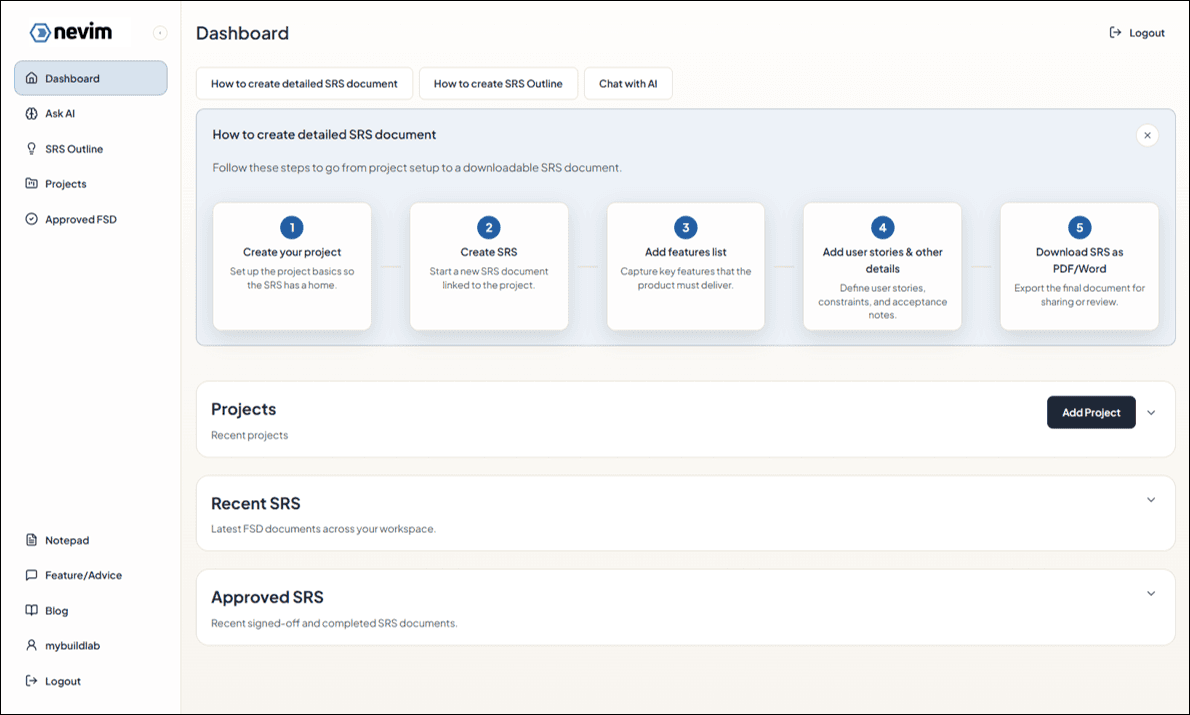
Task: Expand the Projects section chevron
Action: 1151,412
